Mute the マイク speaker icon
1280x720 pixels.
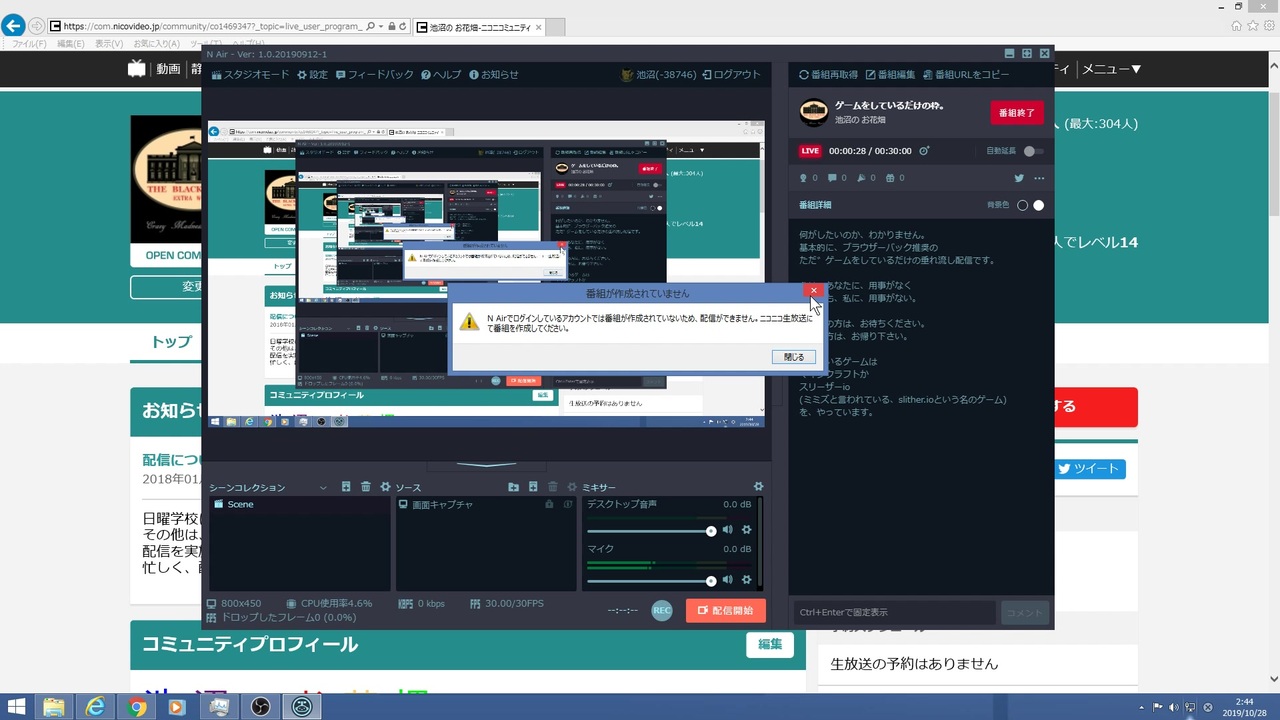(727, 579)
